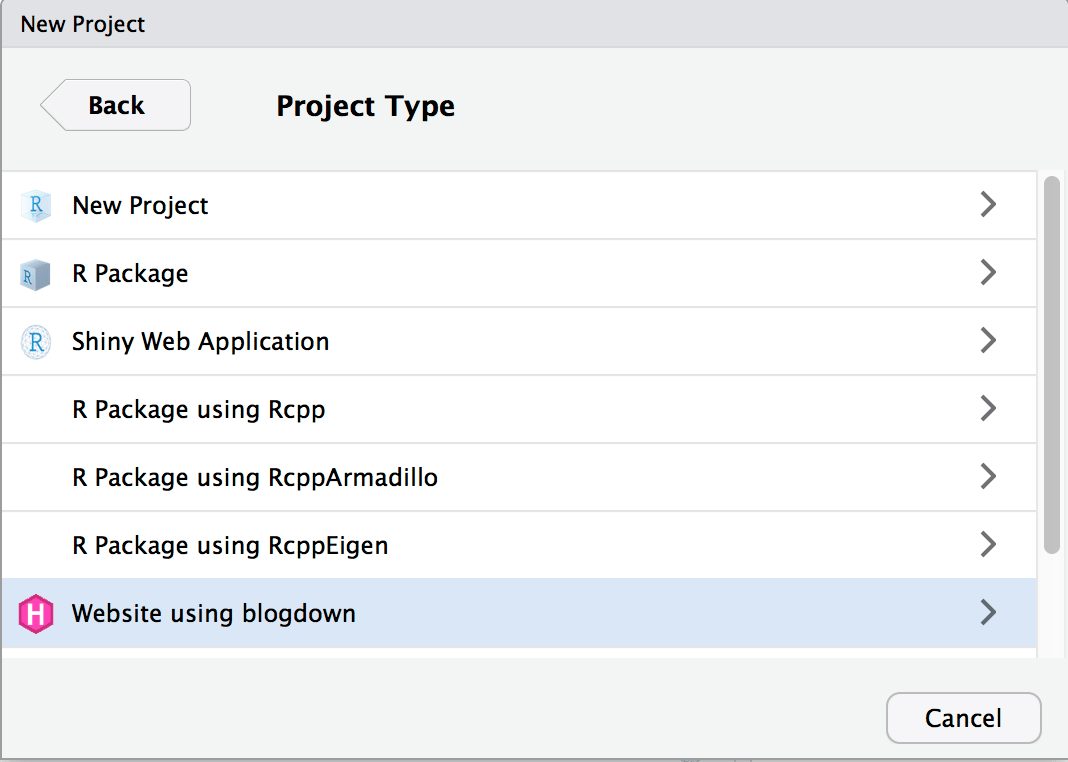Click chevron for Website using blogdown
Screen dimensions: 1068x762
click(x=988, y=612)
